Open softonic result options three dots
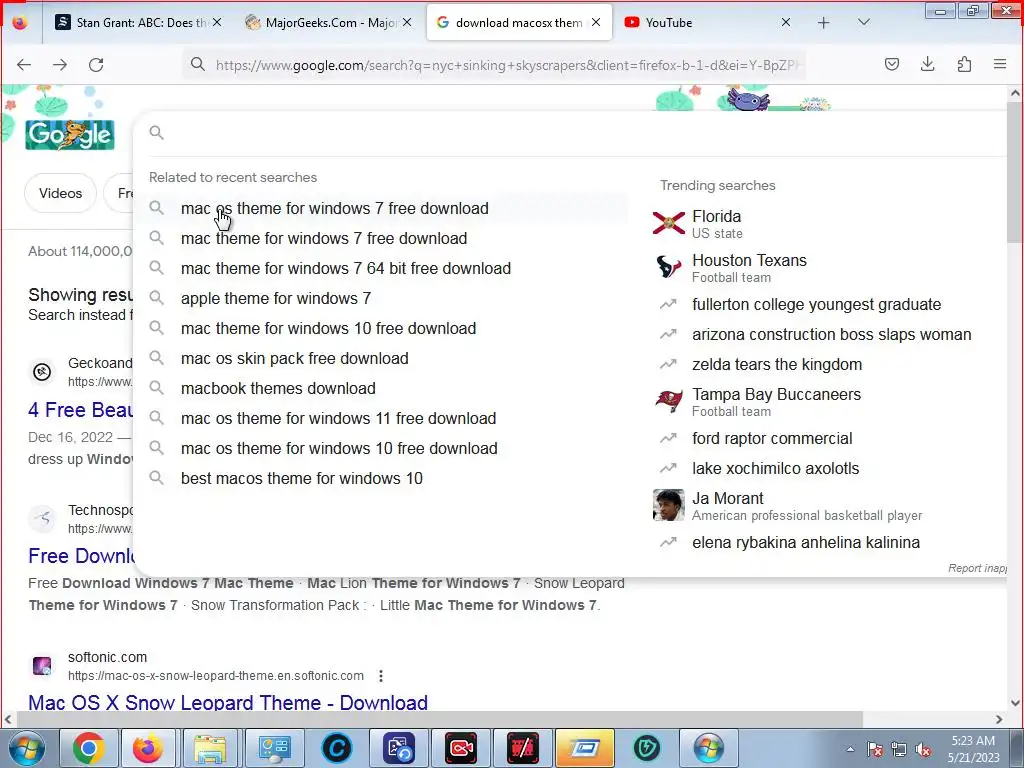 [381, 676]
